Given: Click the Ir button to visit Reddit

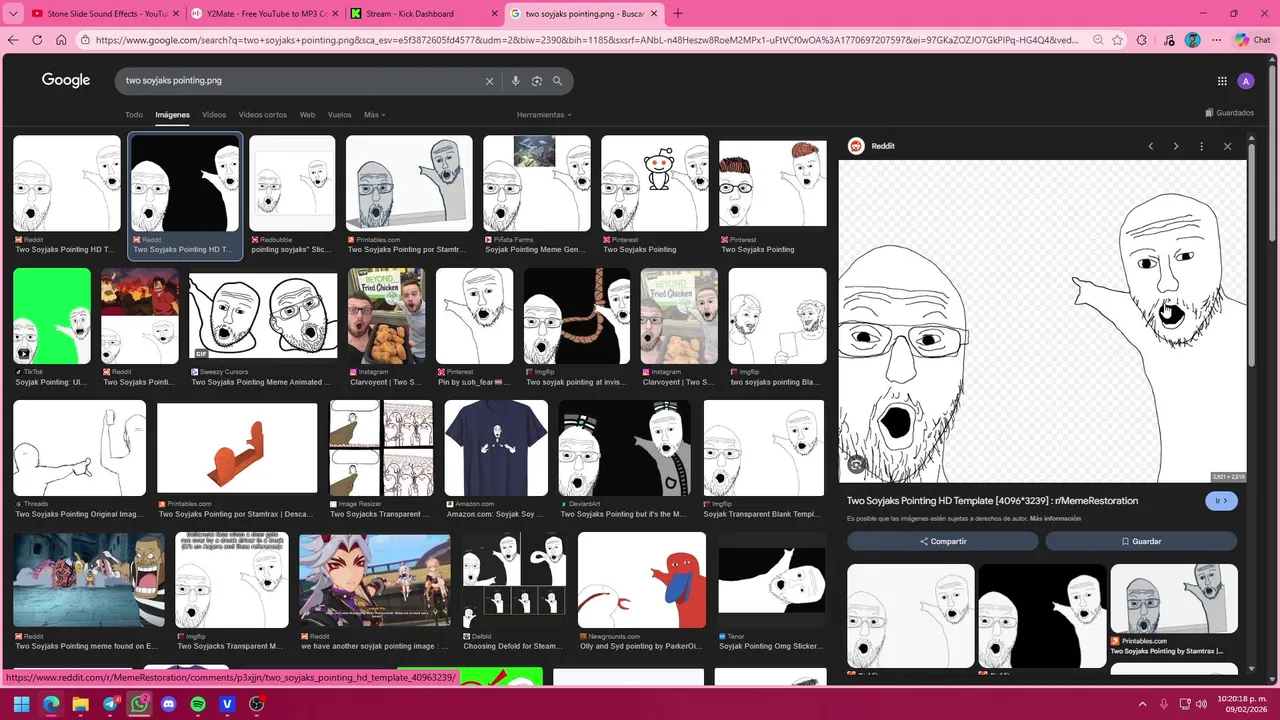Looking at the screenshot, I should [1221, 501].
